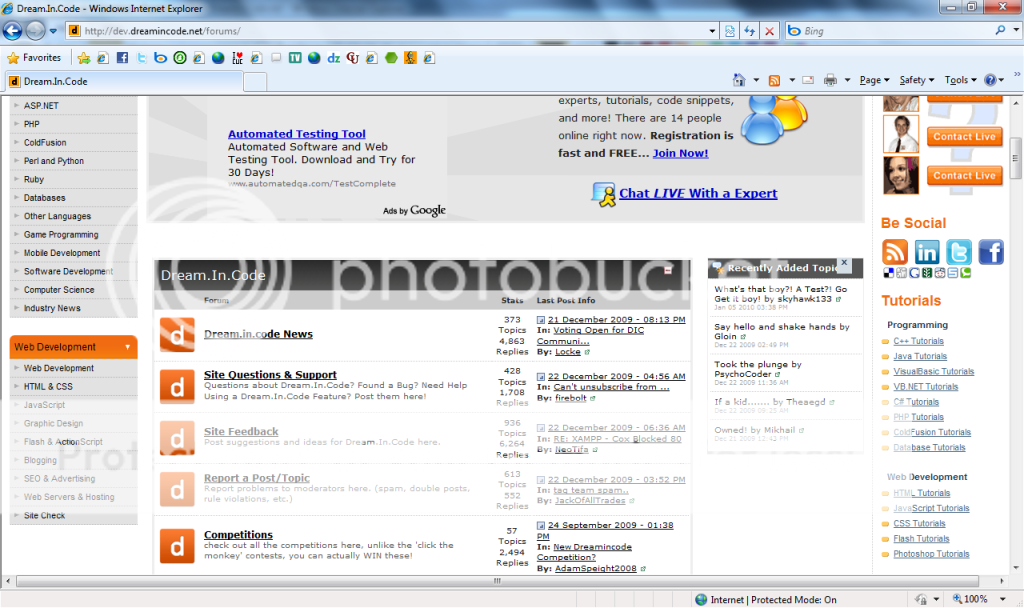Click the Twitter icon under Be Social

(x=959, y=251)
